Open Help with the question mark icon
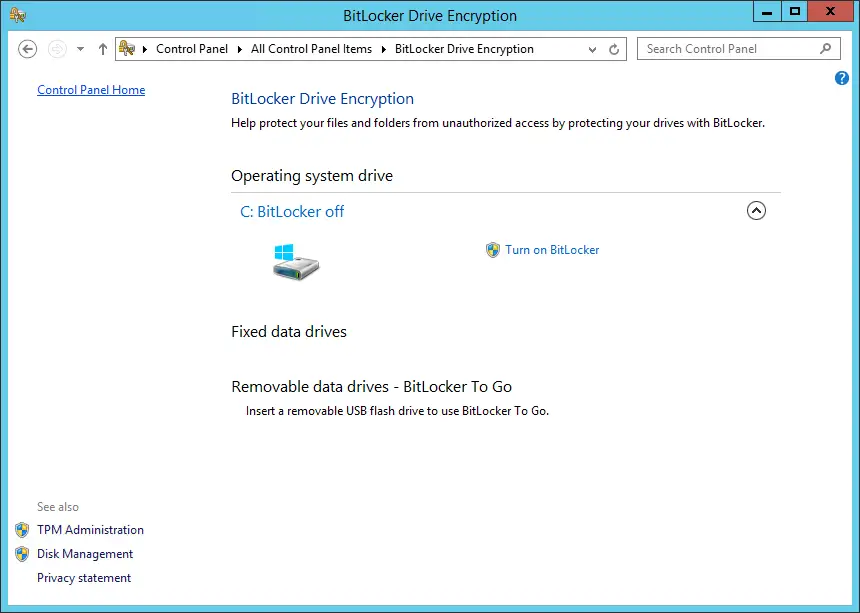Image resolution: width=860 pixels, height=613 pixels. click(841, 78)
